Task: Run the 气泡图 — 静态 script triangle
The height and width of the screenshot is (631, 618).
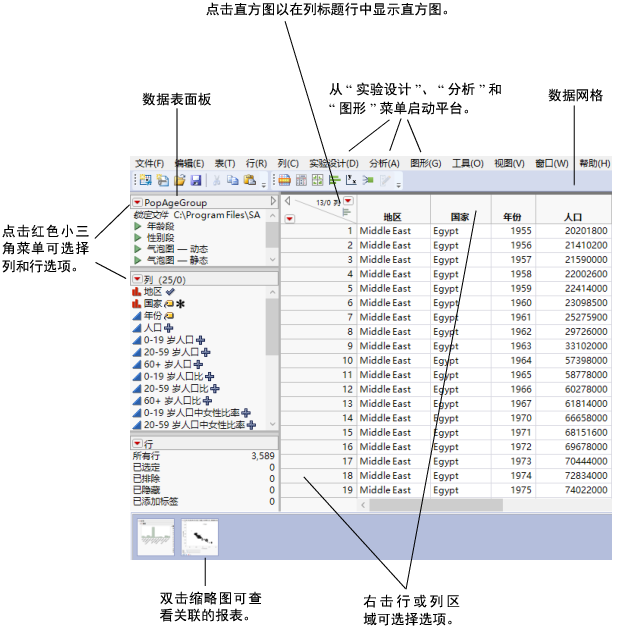Action: (x=138, y=260)
